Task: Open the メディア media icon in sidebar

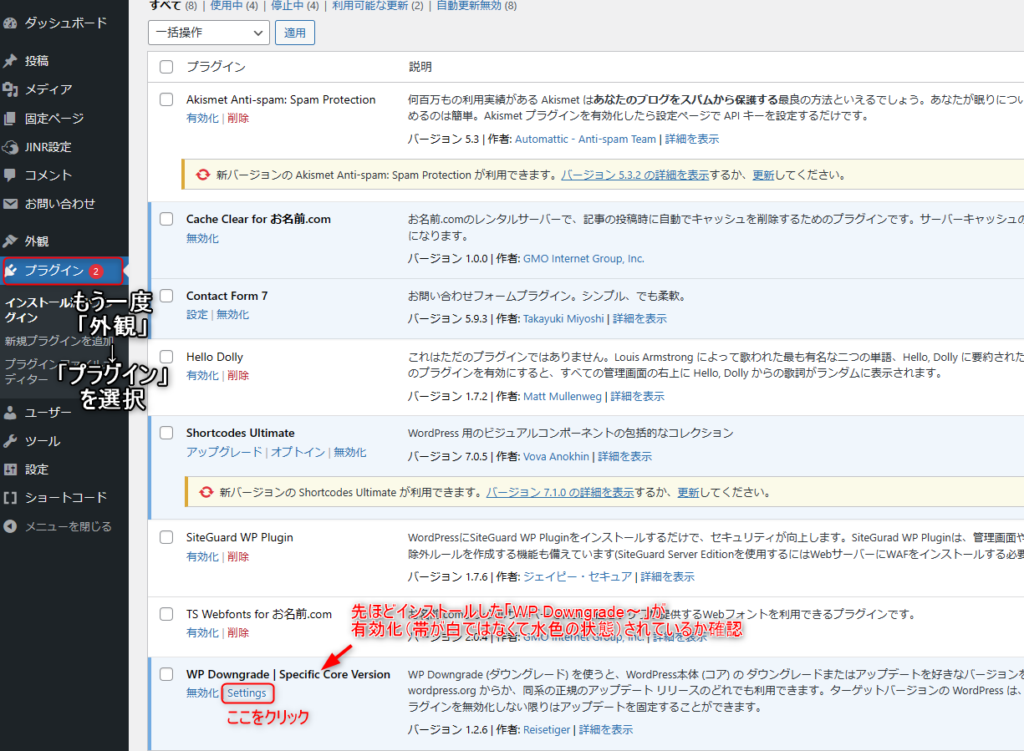Action: pos(10,89)
